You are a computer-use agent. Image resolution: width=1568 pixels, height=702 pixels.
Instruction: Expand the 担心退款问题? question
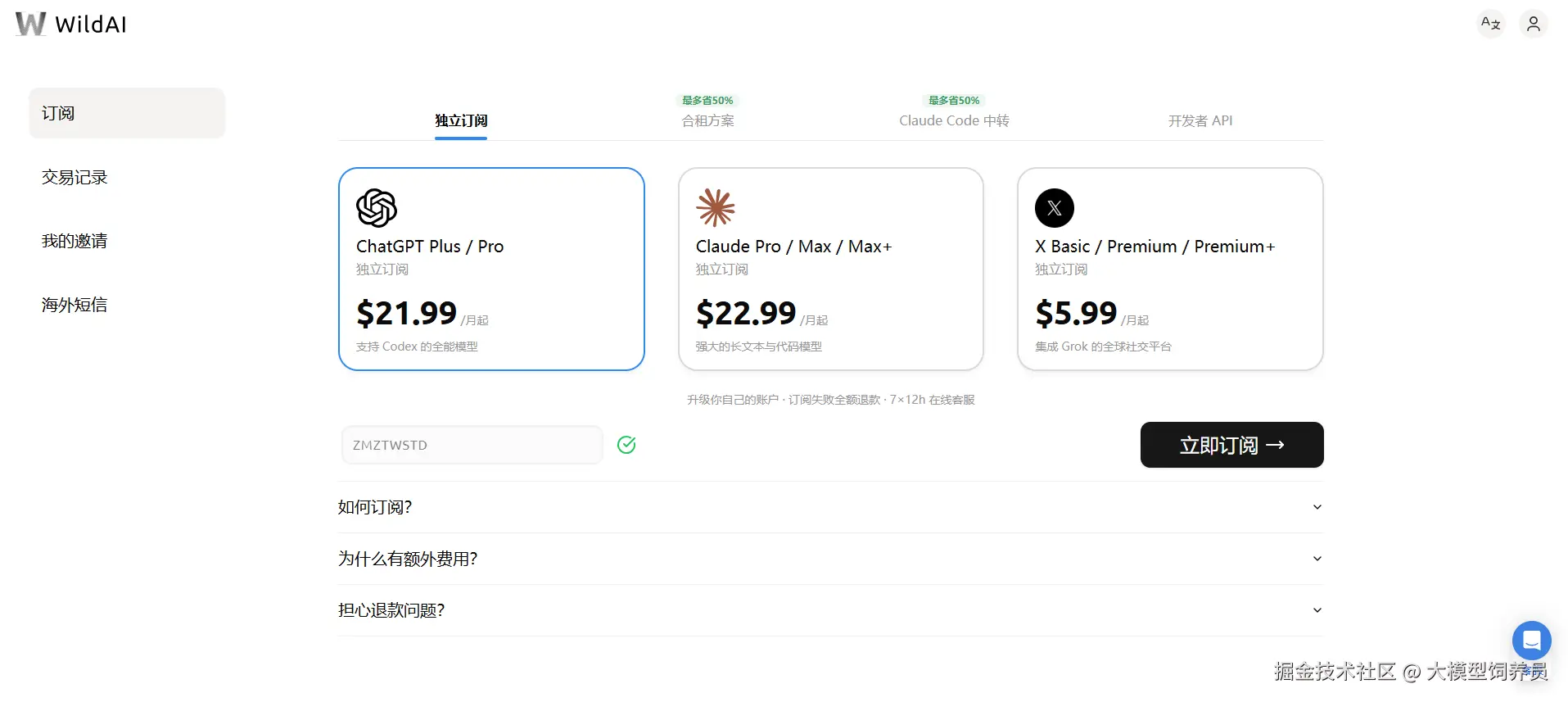pyautogui.click(x=830, y=610)
